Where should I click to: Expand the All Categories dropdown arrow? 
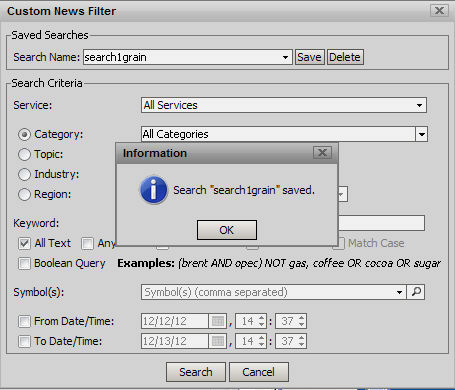pos(422,134)
